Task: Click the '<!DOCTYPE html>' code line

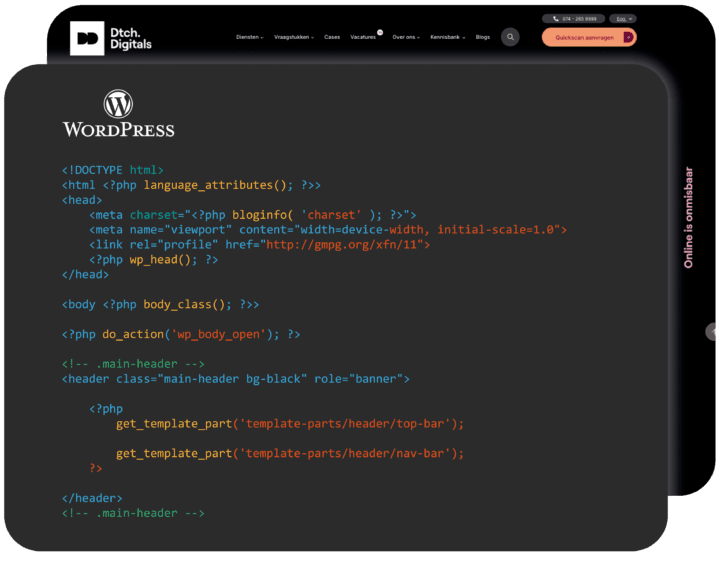Action: click(112, 170)
